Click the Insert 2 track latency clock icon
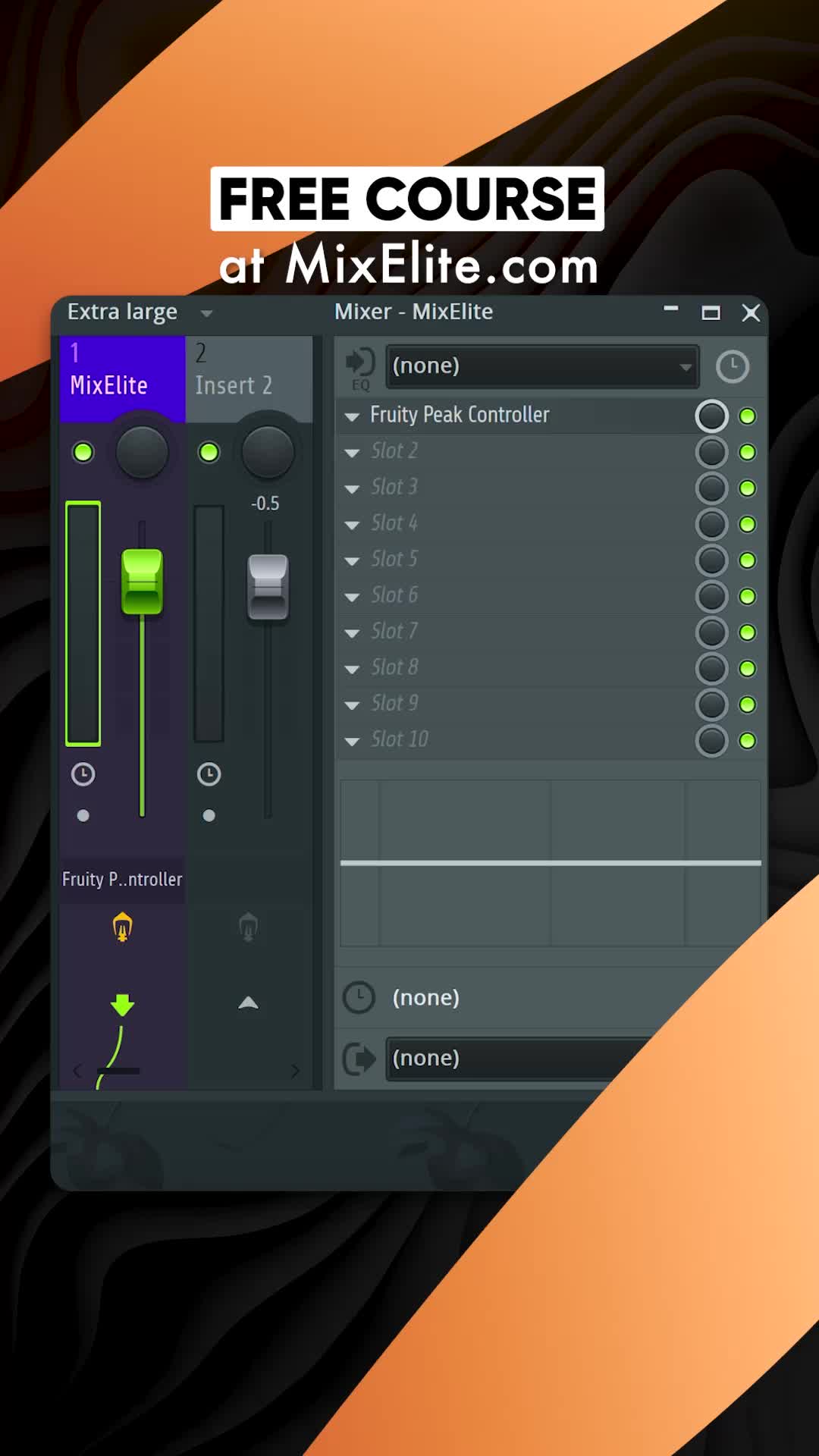Viewport: 819px width, 1456px height. click(209, 774)
